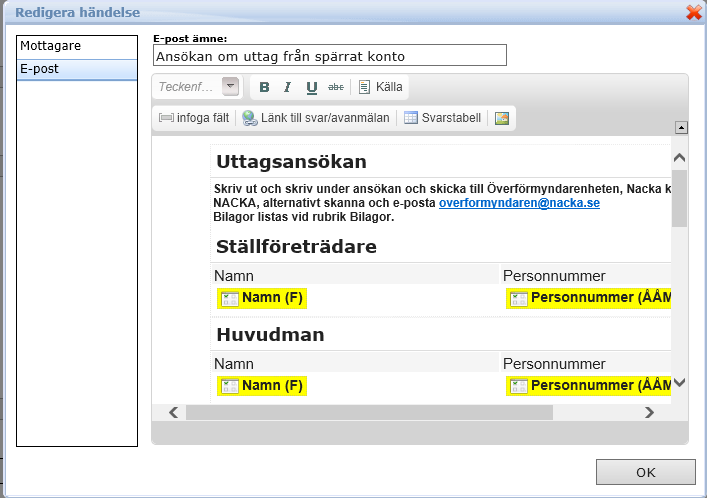Open the overformyndaren@nacka.se email link

(x=519, y=202)
